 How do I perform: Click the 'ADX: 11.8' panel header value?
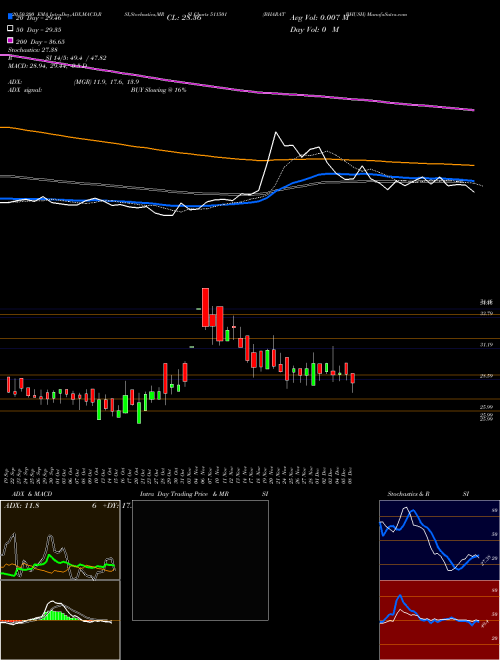(21, 506)
